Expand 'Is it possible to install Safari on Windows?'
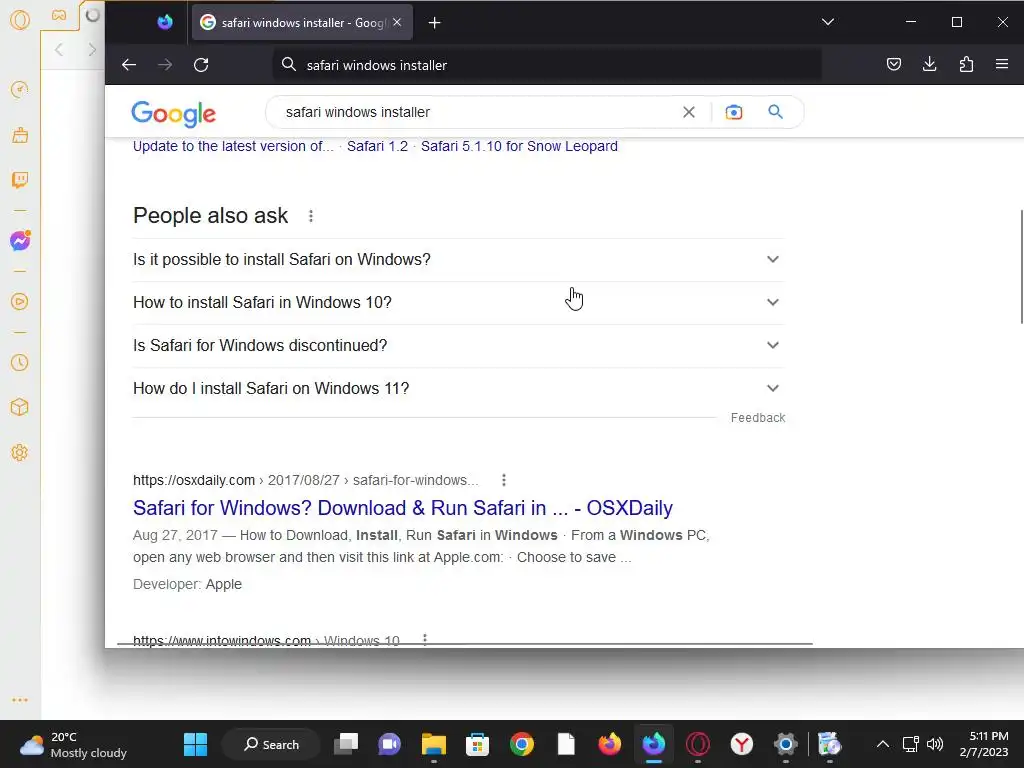 458,259
